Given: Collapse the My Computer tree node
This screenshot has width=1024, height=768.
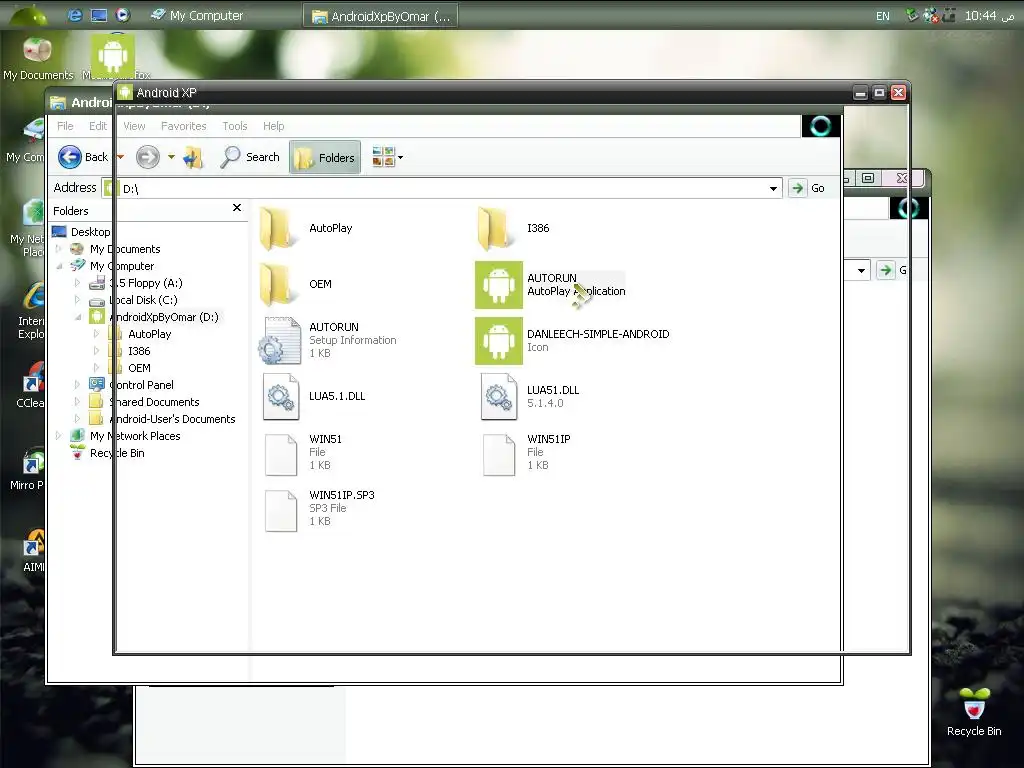Looking at the screenshot, I should coord(59,266).
